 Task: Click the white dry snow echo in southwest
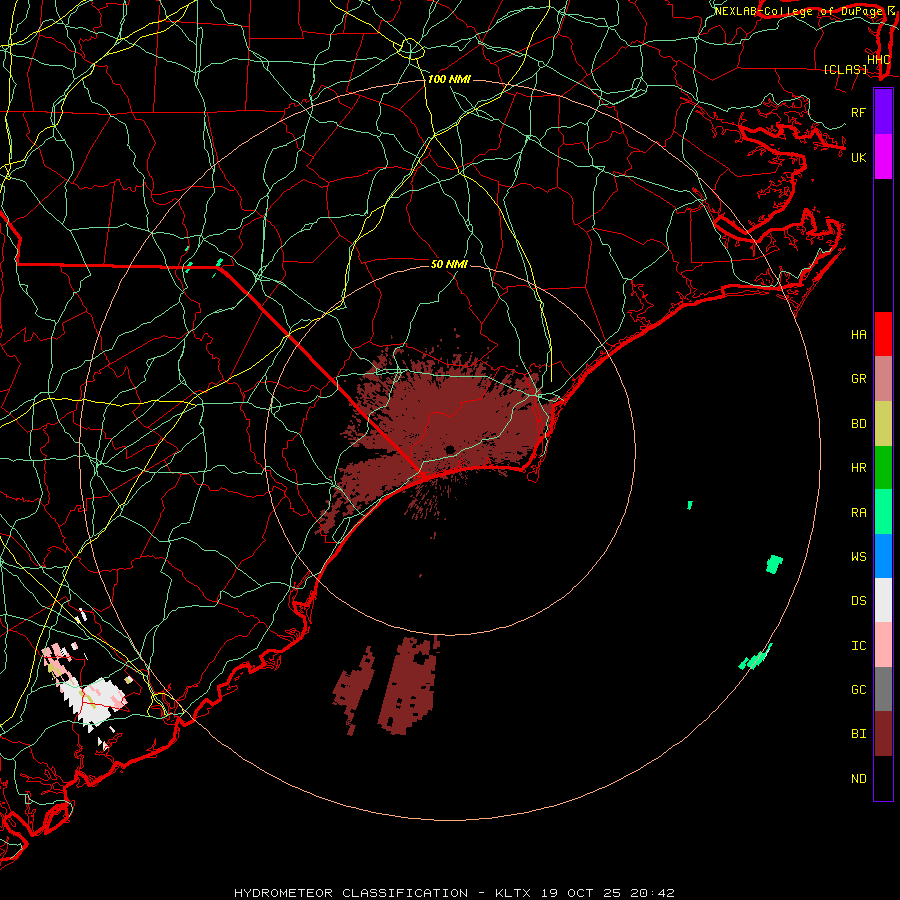click(x=95, y=701)
